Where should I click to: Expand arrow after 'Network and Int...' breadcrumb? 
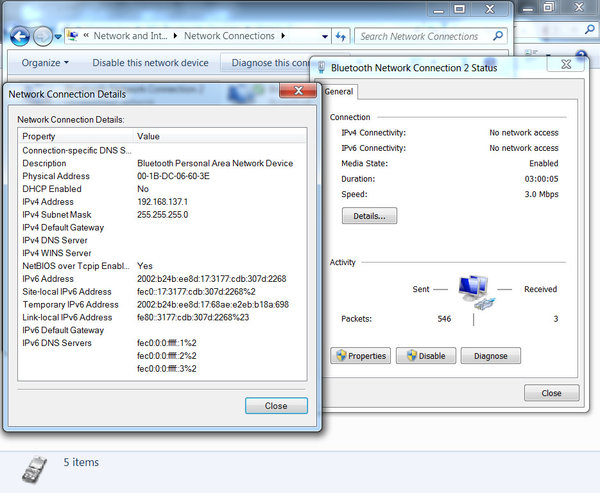[175, 36]
